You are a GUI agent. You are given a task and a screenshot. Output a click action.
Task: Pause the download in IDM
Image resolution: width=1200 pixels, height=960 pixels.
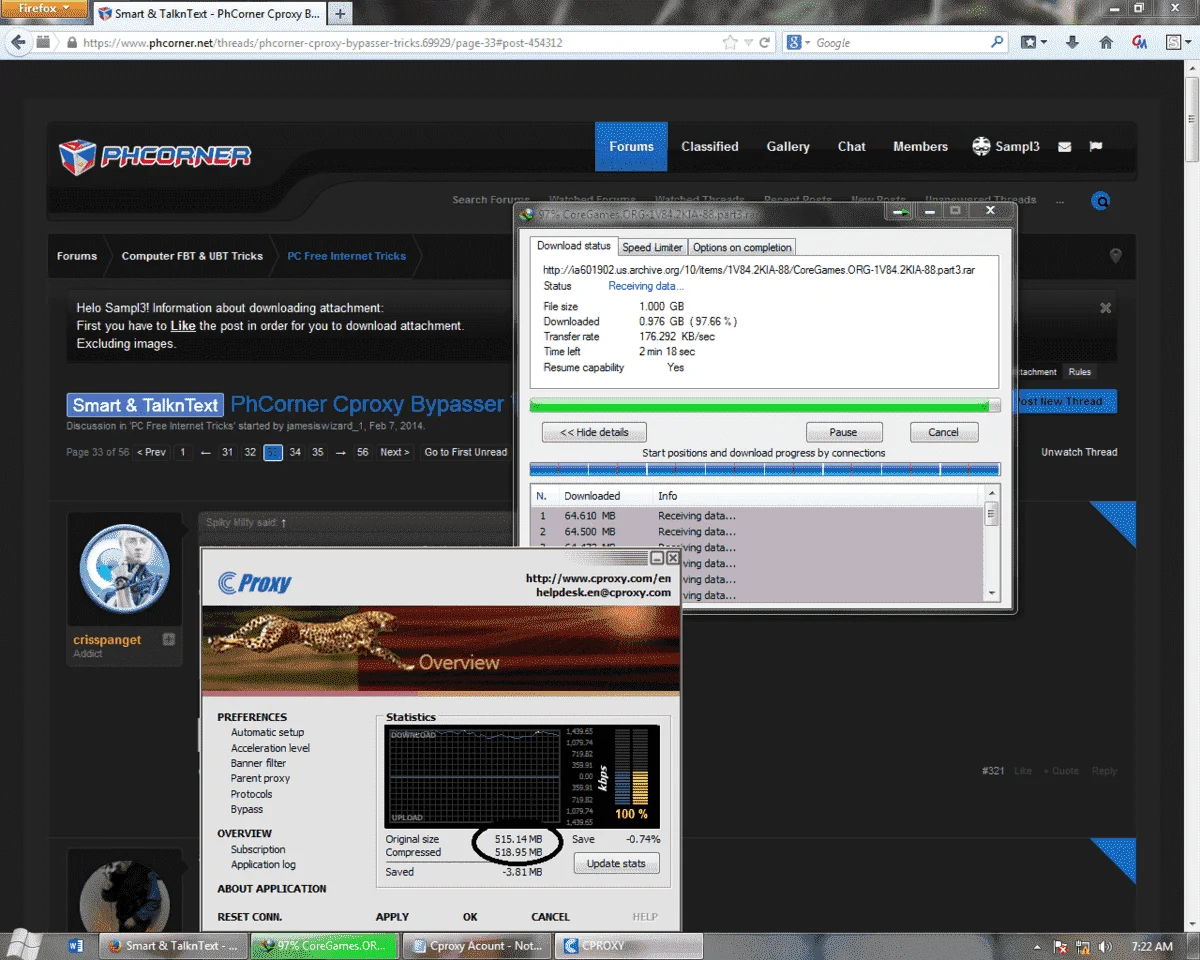click(x=843, y=432)
